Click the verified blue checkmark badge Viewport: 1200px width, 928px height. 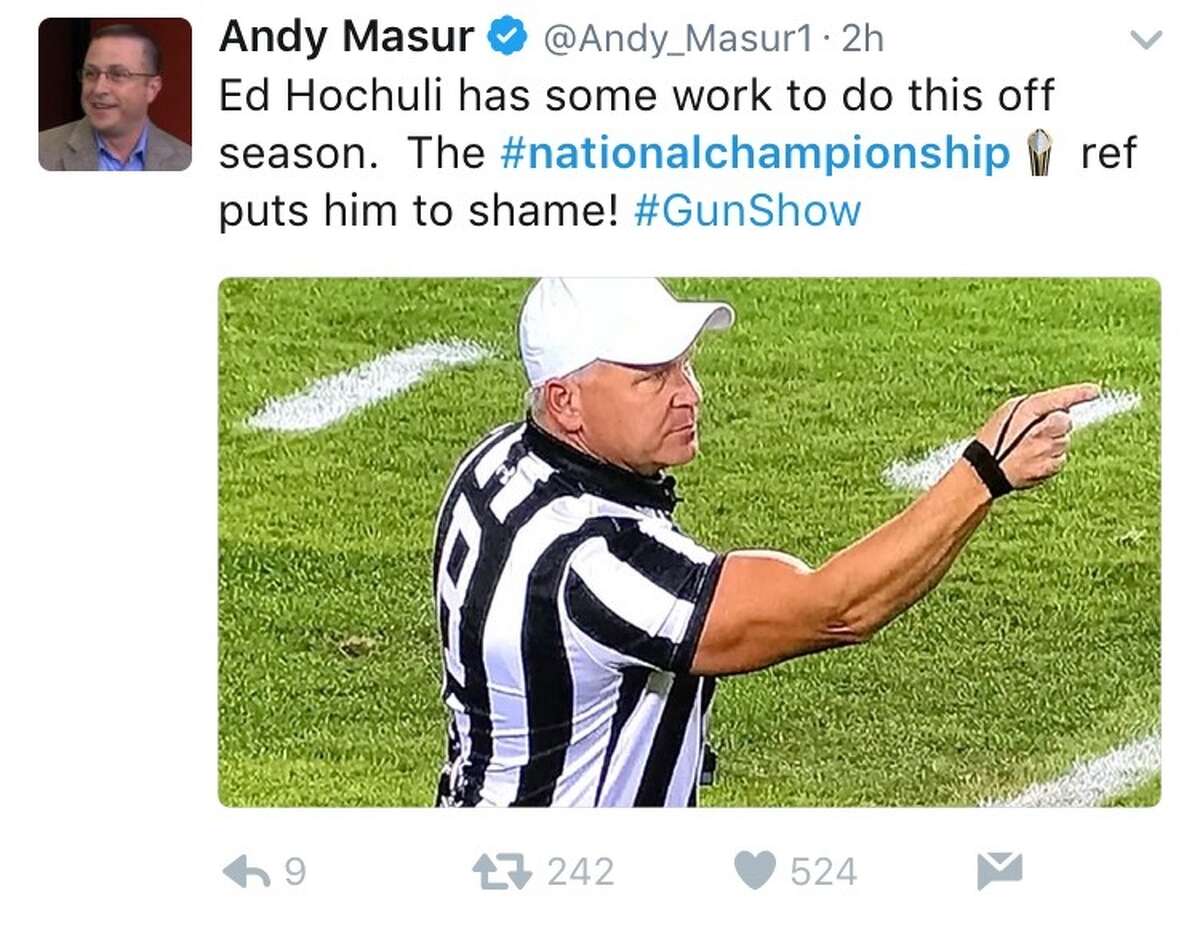[x=504, y=36]
